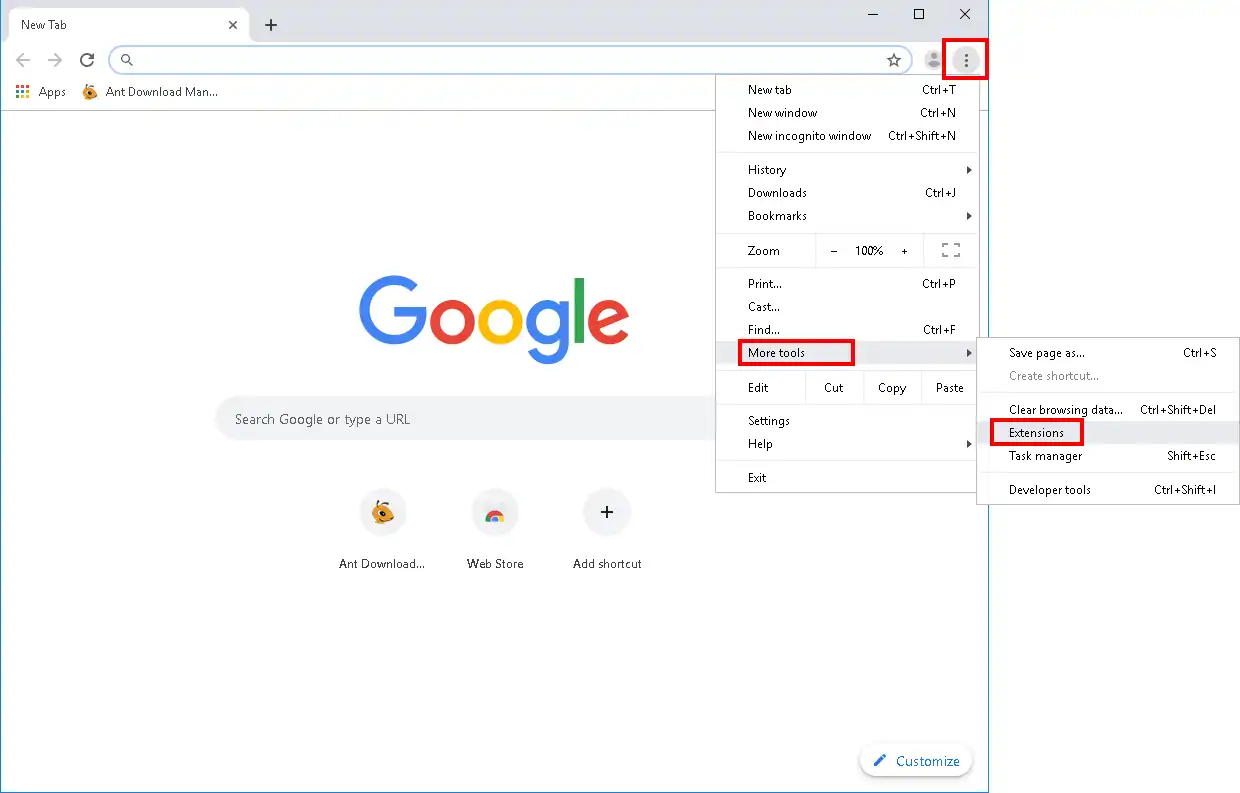Maximize the Chrome window

pos(919,14)
